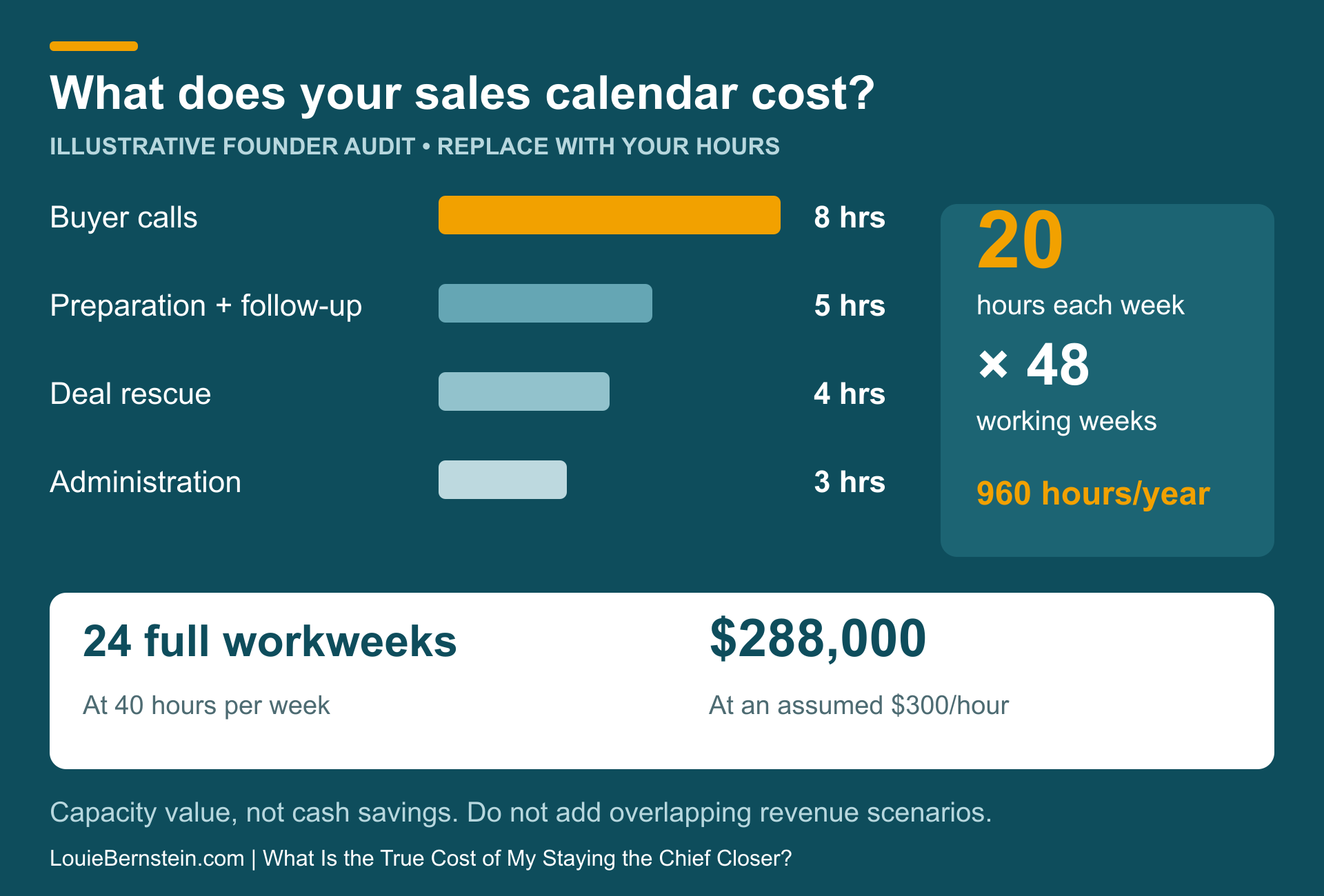Click the 24 full workweeks heading
Image resolution: width=1324 pixels, height=896 pixels.
pyautogui.click(x=270, y=641)
